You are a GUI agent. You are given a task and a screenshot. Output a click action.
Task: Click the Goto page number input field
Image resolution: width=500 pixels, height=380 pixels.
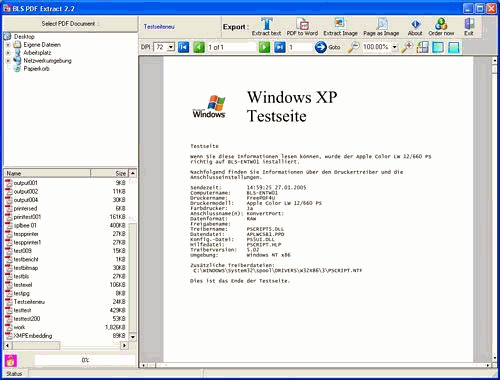point(300,47)
